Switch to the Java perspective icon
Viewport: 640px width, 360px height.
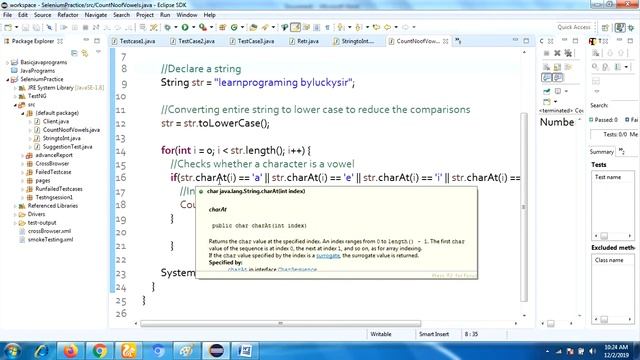(x=620, y=27)
